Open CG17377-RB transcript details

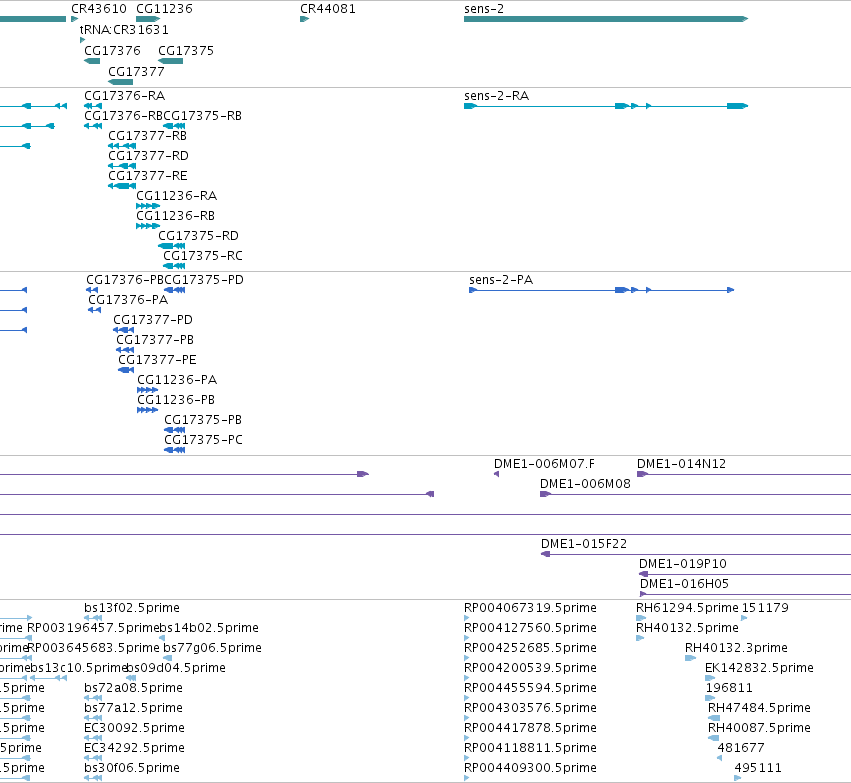[x=147, y=136]
